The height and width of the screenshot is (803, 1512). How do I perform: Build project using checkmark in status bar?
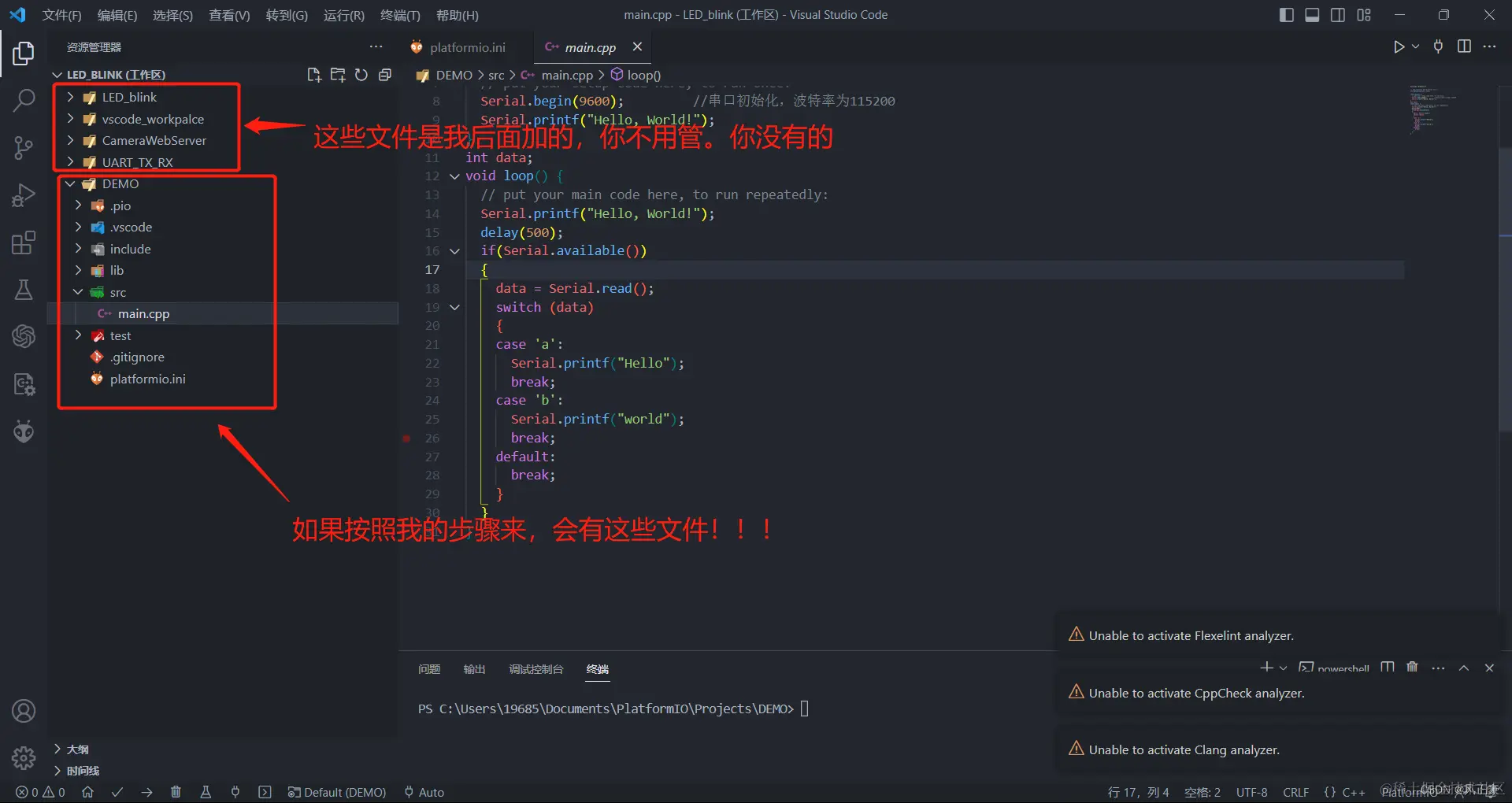(117, 792)
